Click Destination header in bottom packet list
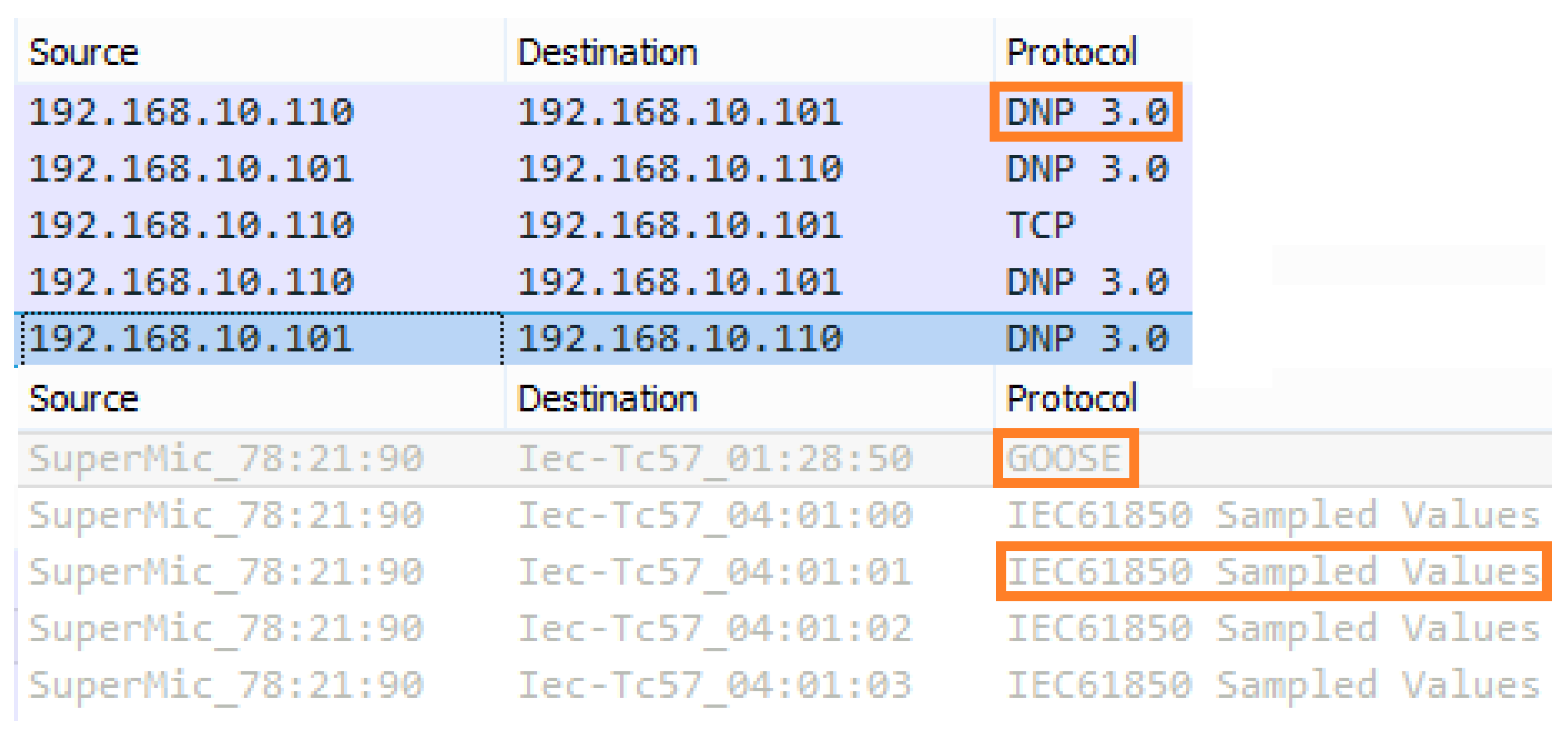Image resolution: width=1568 pixels, height=741 pixels. point(607,399)
